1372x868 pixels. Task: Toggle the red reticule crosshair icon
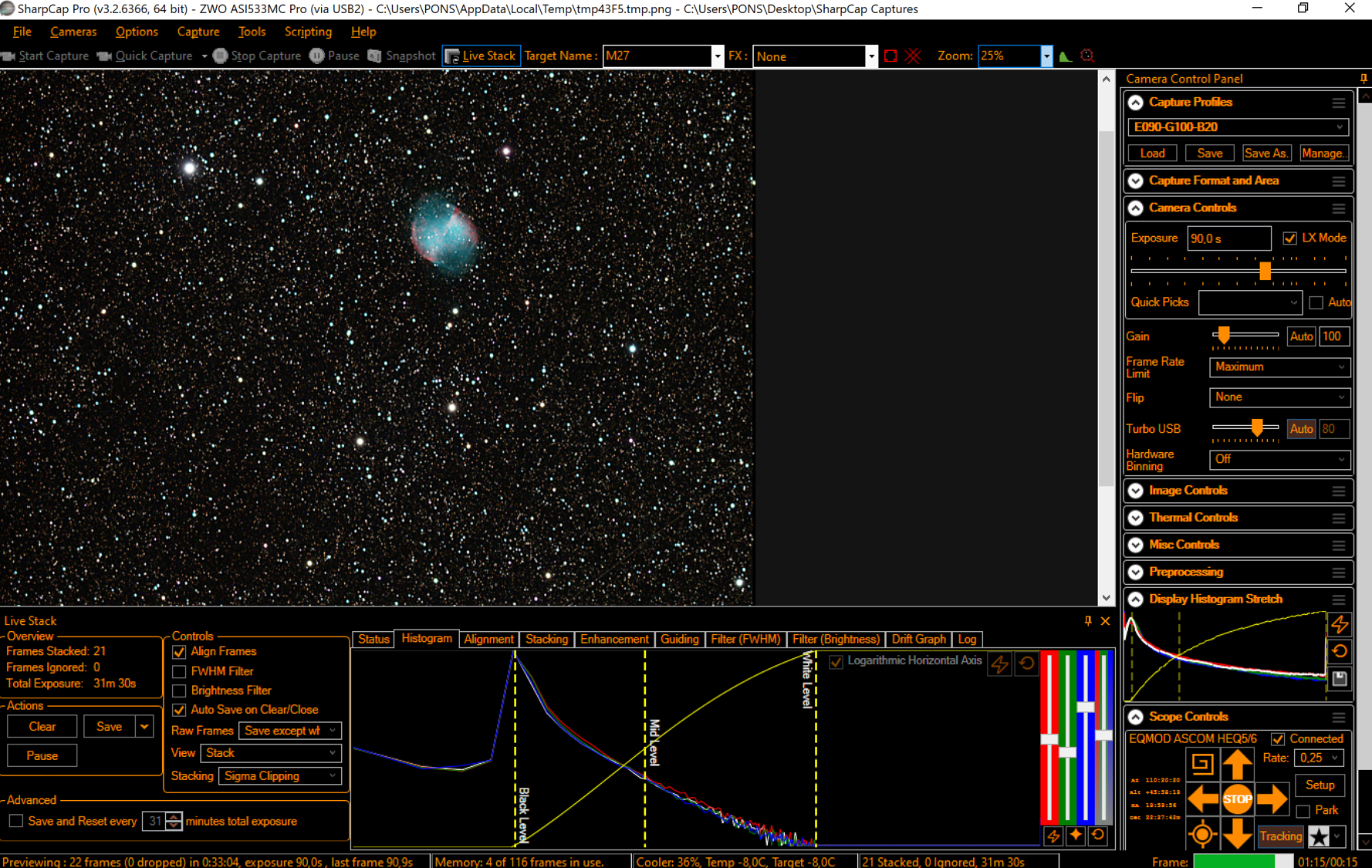pyautogui.click(x=913, y=56)
